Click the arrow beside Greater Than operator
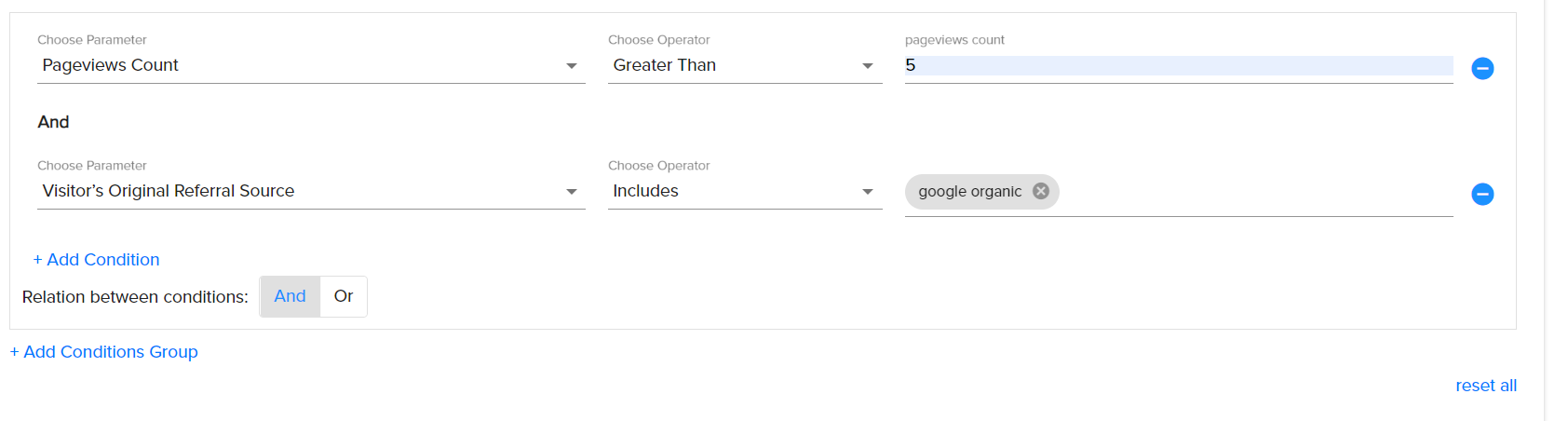Screen dimensions: 1568x421 click(x=868, y=66)
